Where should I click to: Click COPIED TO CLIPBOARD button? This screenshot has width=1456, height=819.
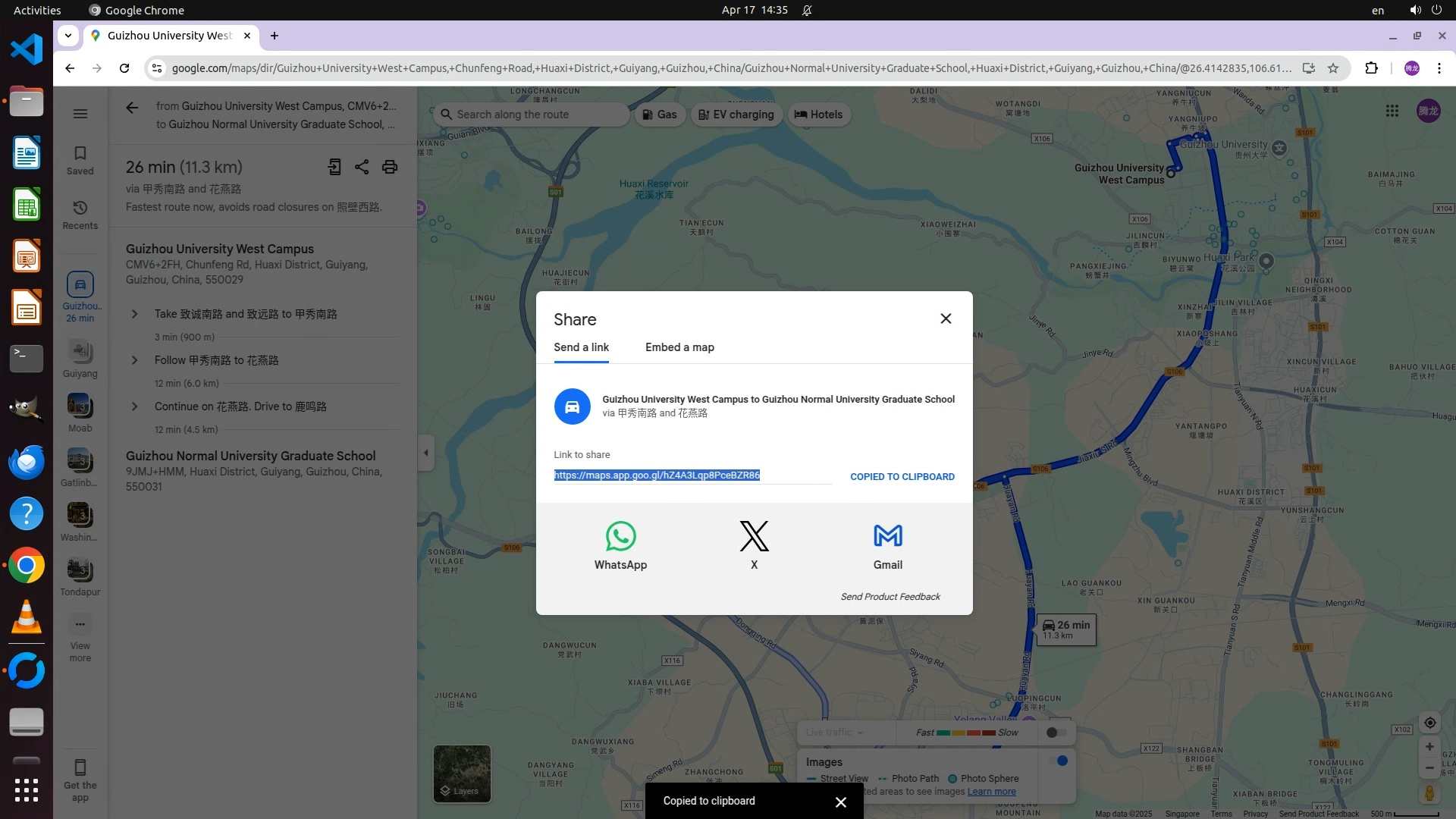902,476
